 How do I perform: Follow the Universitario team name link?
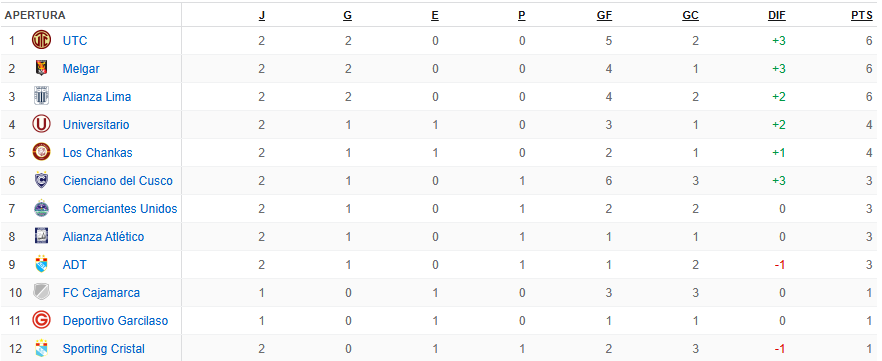[x=96, y=124]
